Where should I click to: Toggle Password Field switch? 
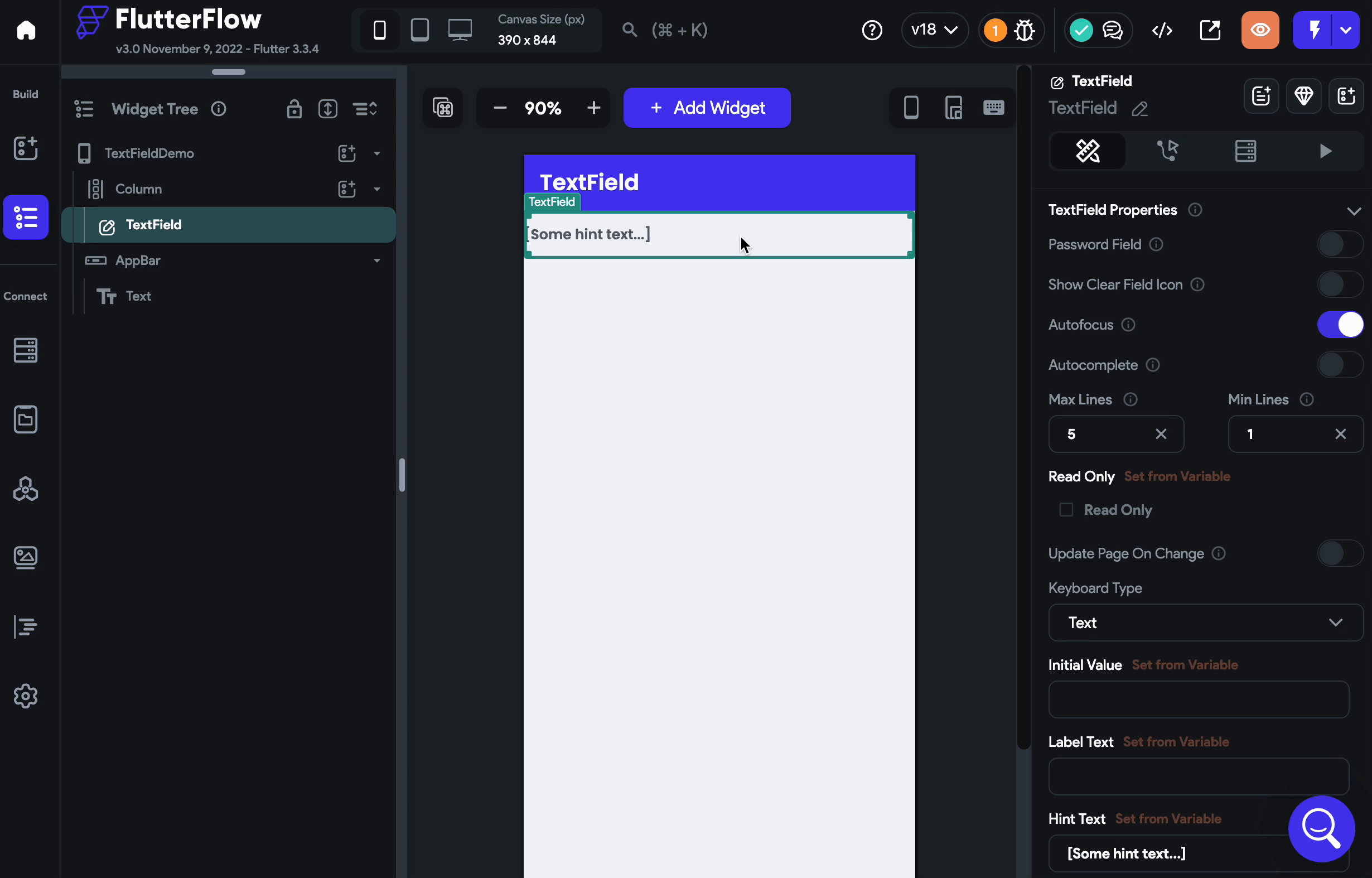click(1340, 244)
